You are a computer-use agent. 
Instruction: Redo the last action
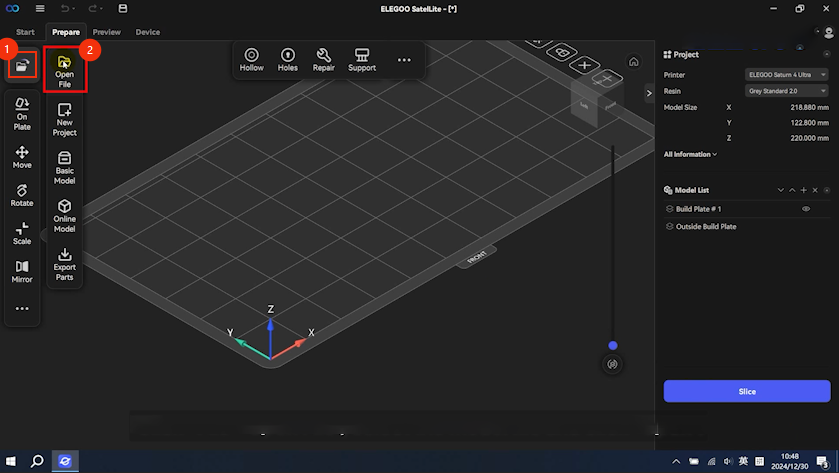pos(95,9)
